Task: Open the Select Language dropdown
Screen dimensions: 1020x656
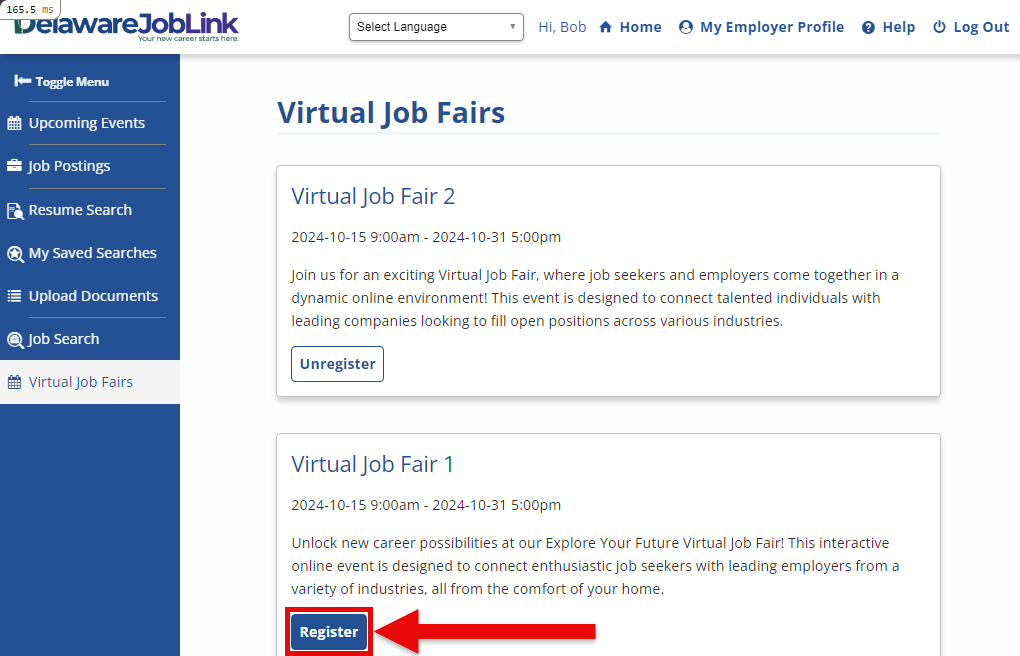Action: pos(436,27)
